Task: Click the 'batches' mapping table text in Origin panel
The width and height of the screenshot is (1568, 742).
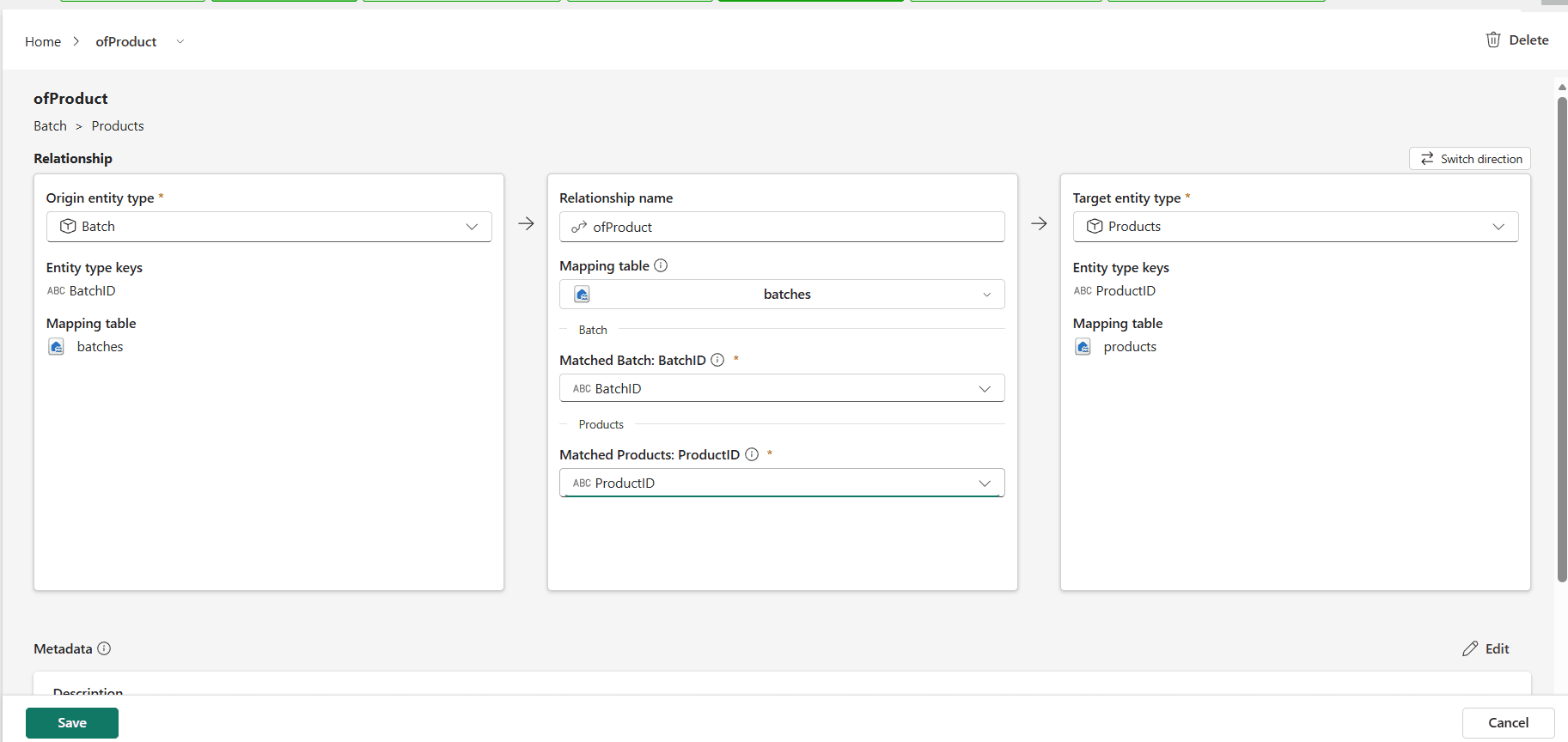Action: 101,347
